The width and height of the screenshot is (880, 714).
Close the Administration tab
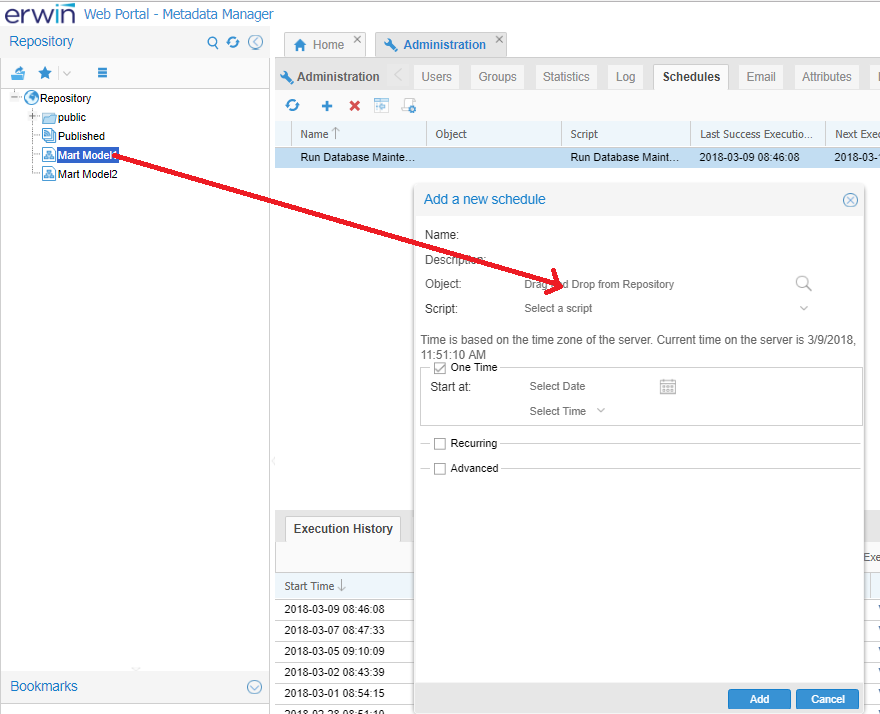tap(499, 39)
